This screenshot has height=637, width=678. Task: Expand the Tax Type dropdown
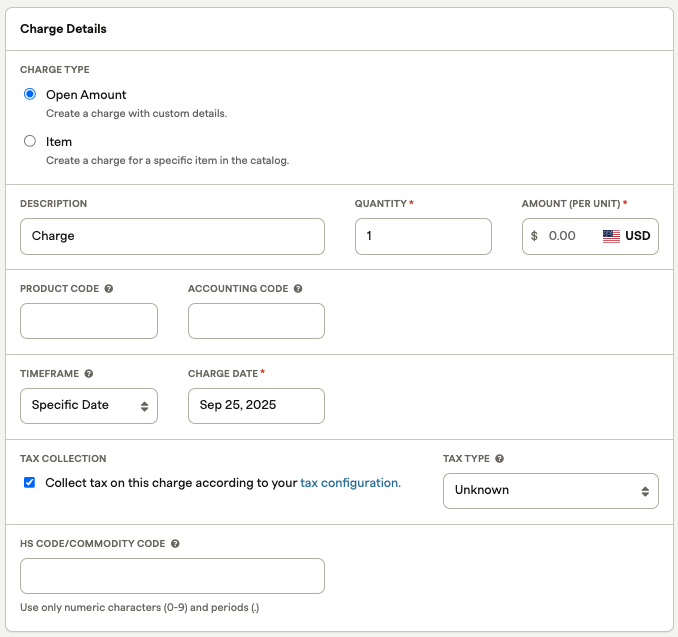click(550, 491)
